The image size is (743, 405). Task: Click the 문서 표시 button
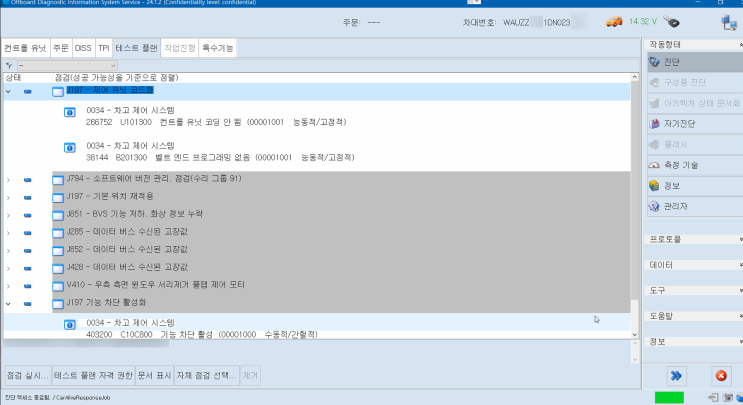[154, 376]
